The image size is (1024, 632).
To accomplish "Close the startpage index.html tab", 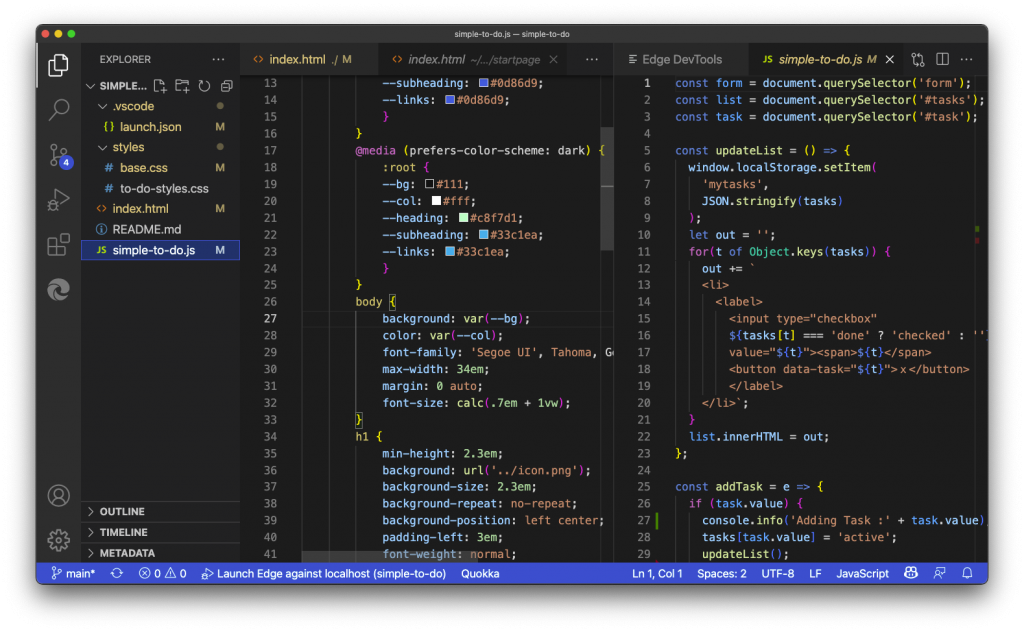I will tap(553, 59).
